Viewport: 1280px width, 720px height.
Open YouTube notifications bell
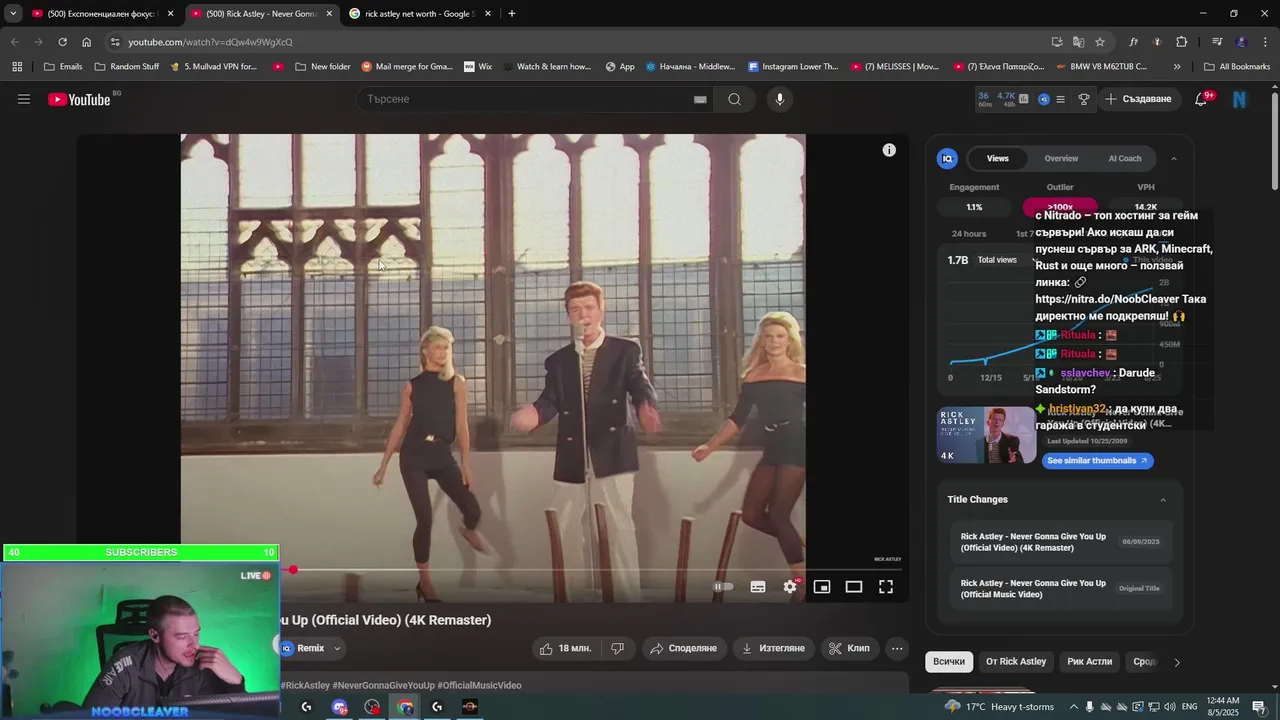(x=1201, y=99)
